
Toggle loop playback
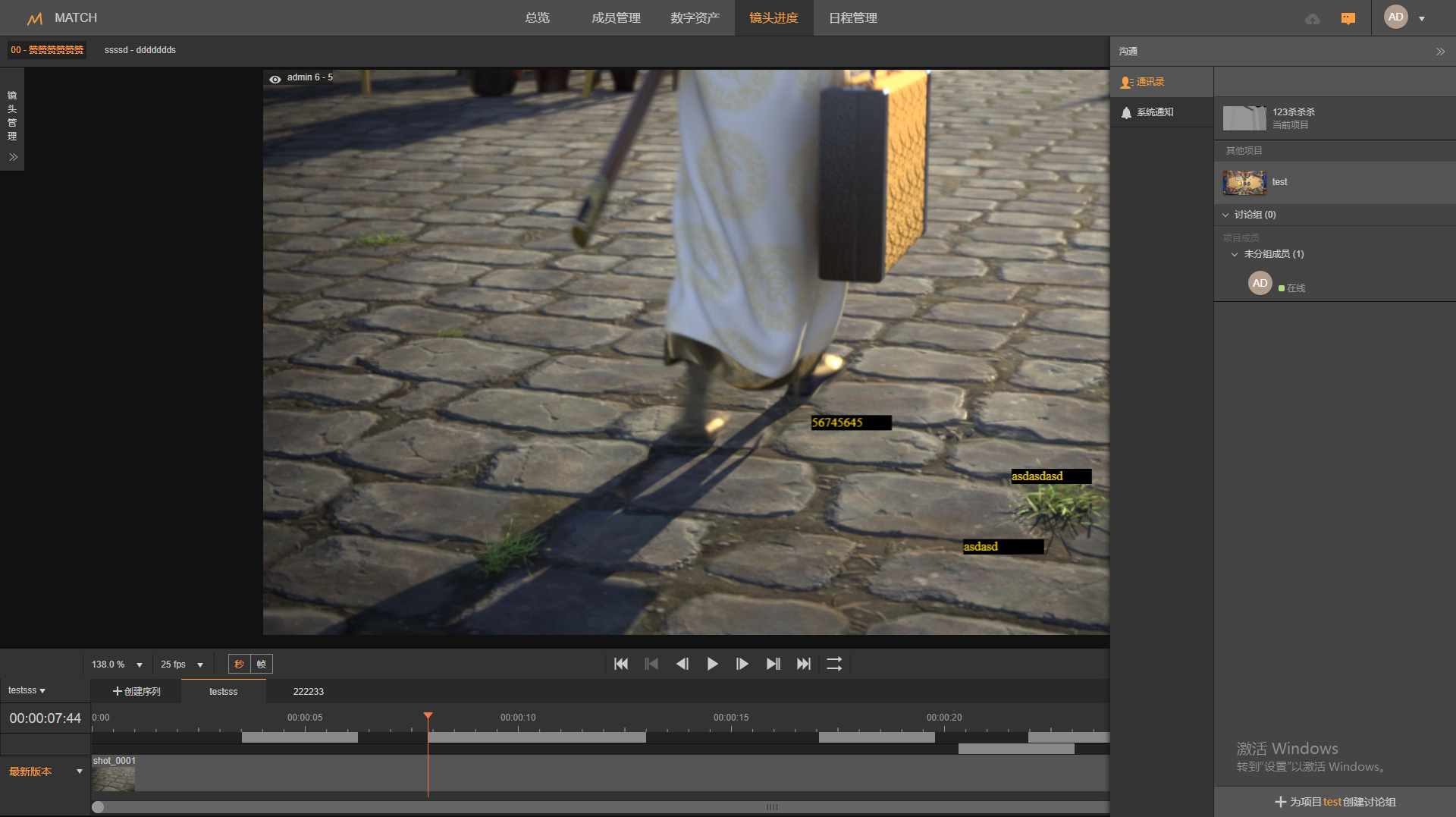click(x=834, y=665)
